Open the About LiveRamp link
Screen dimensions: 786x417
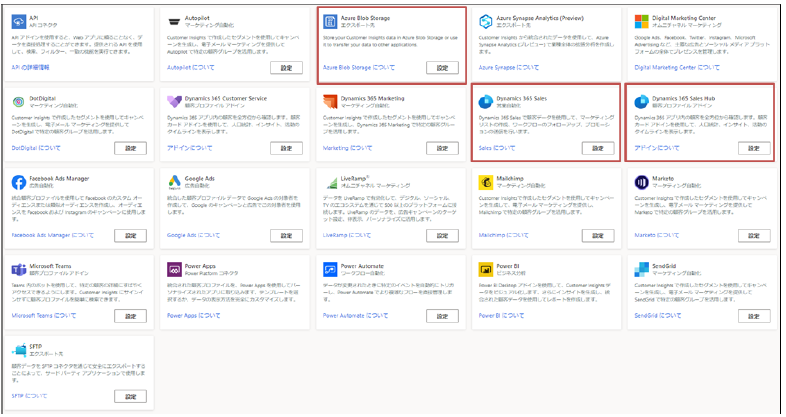347,235
